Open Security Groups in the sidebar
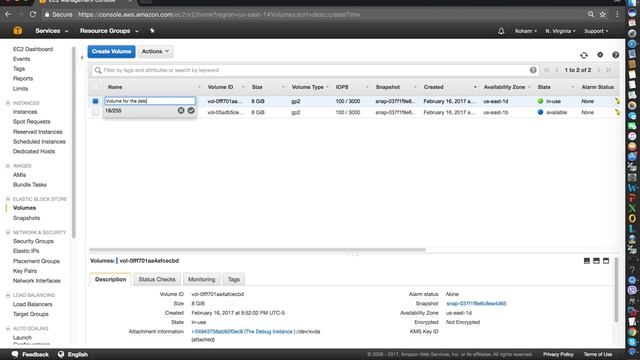Viewport: 640px width, 360px height. pos(33,241)
